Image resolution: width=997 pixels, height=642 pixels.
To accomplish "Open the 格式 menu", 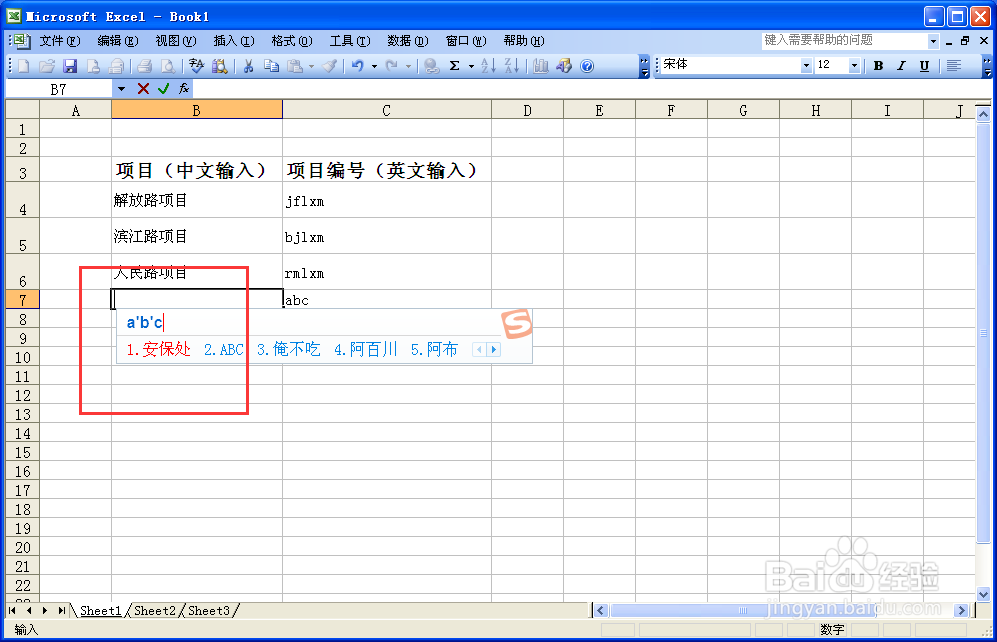I will [292, 41].
